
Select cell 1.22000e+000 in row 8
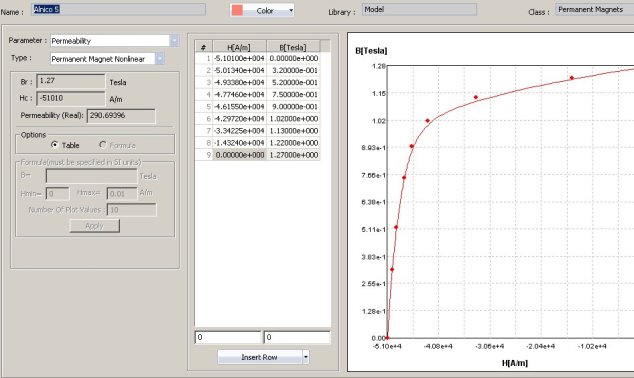293,143
